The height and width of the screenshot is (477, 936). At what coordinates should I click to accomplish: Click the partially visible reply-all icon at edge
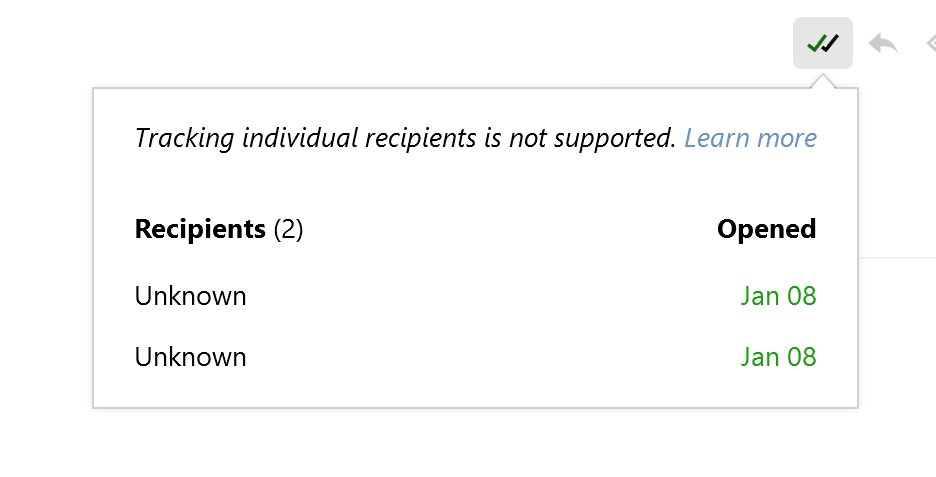(x=931, y=44)
